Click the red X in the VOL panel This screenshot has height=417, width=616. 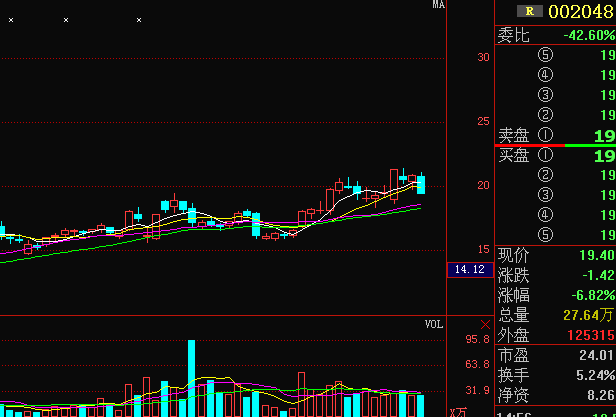(x=486, y=325)
